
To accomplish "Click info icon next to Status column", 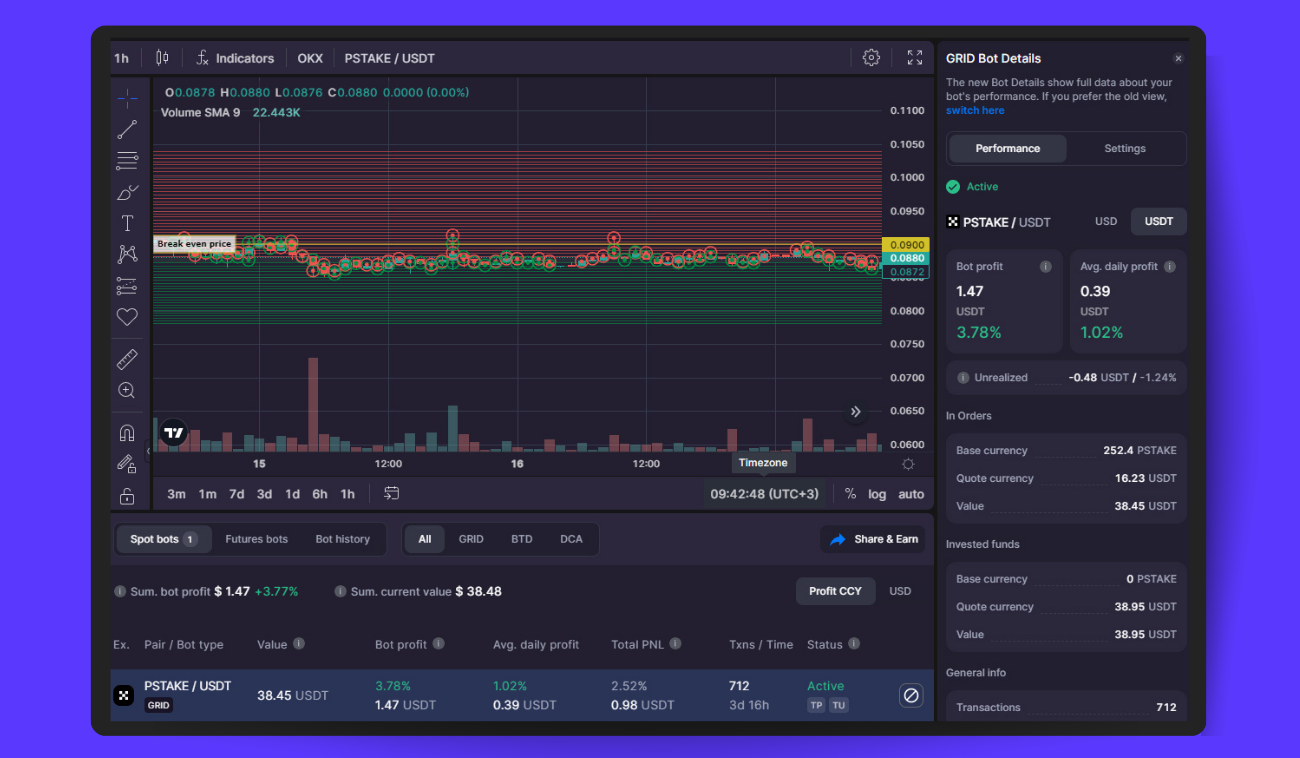I will pos(854,644).
